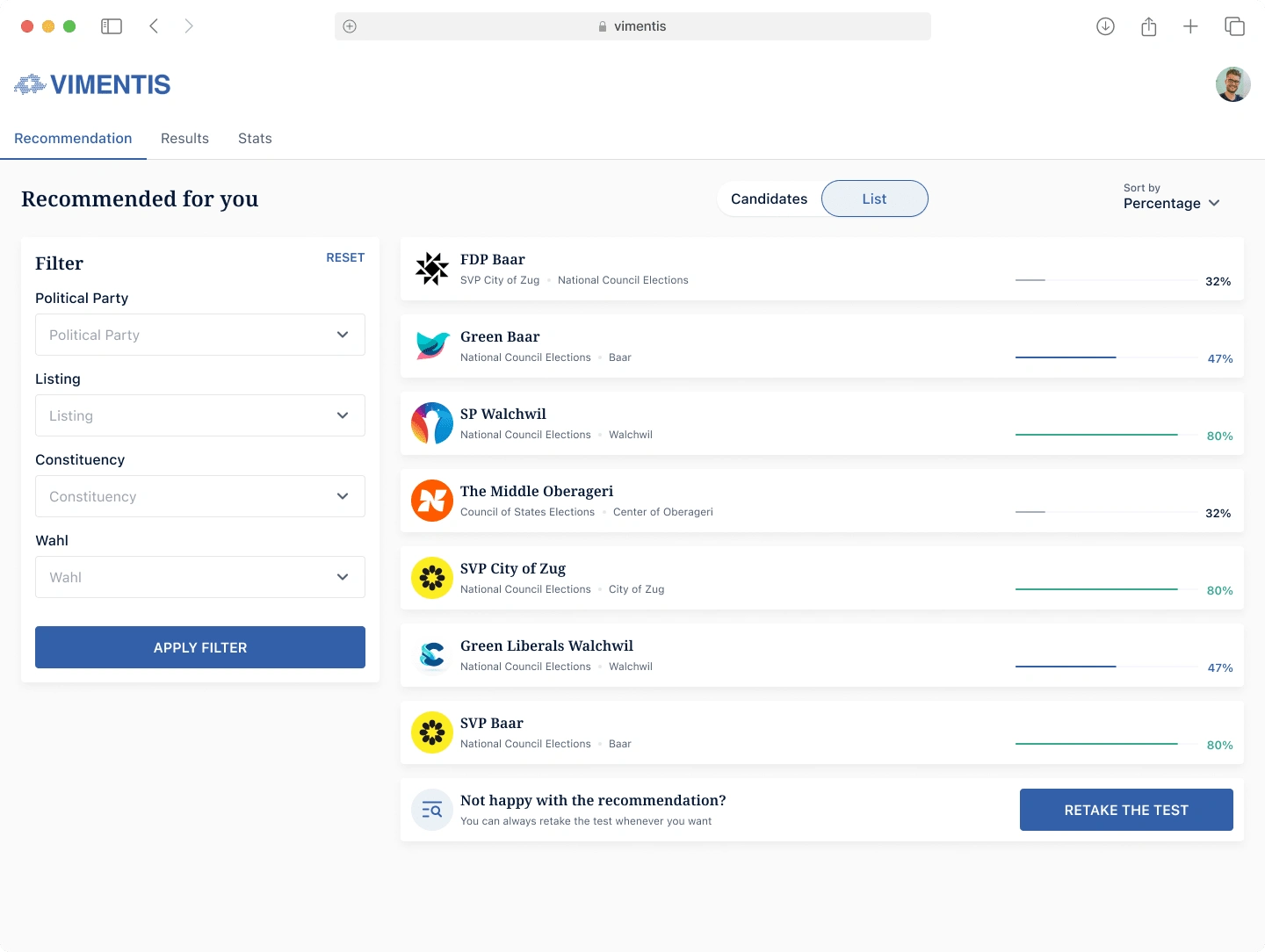Open the Political Party dropdown

pos(200,335)
